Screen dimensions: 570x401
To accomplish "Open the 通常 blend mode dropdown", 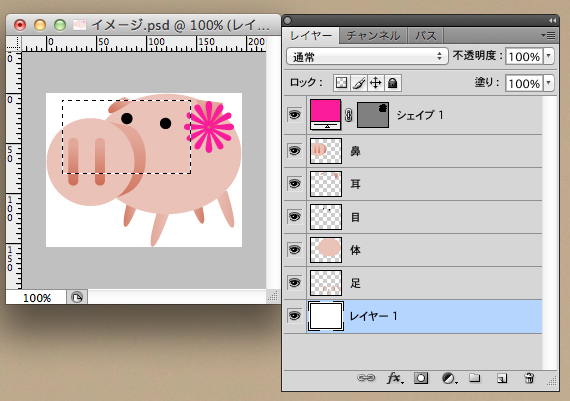I will click(367, 57).
